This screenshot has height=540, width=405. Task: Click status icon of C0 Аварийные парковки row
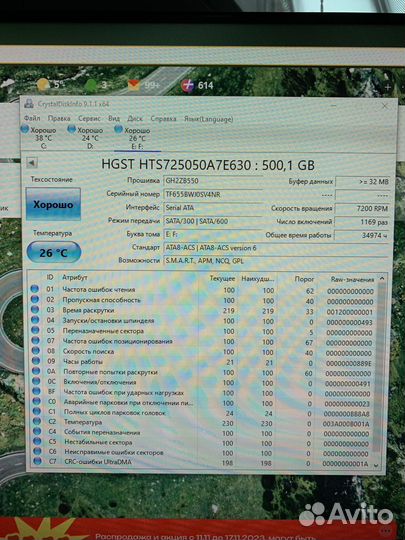[37, 401]
